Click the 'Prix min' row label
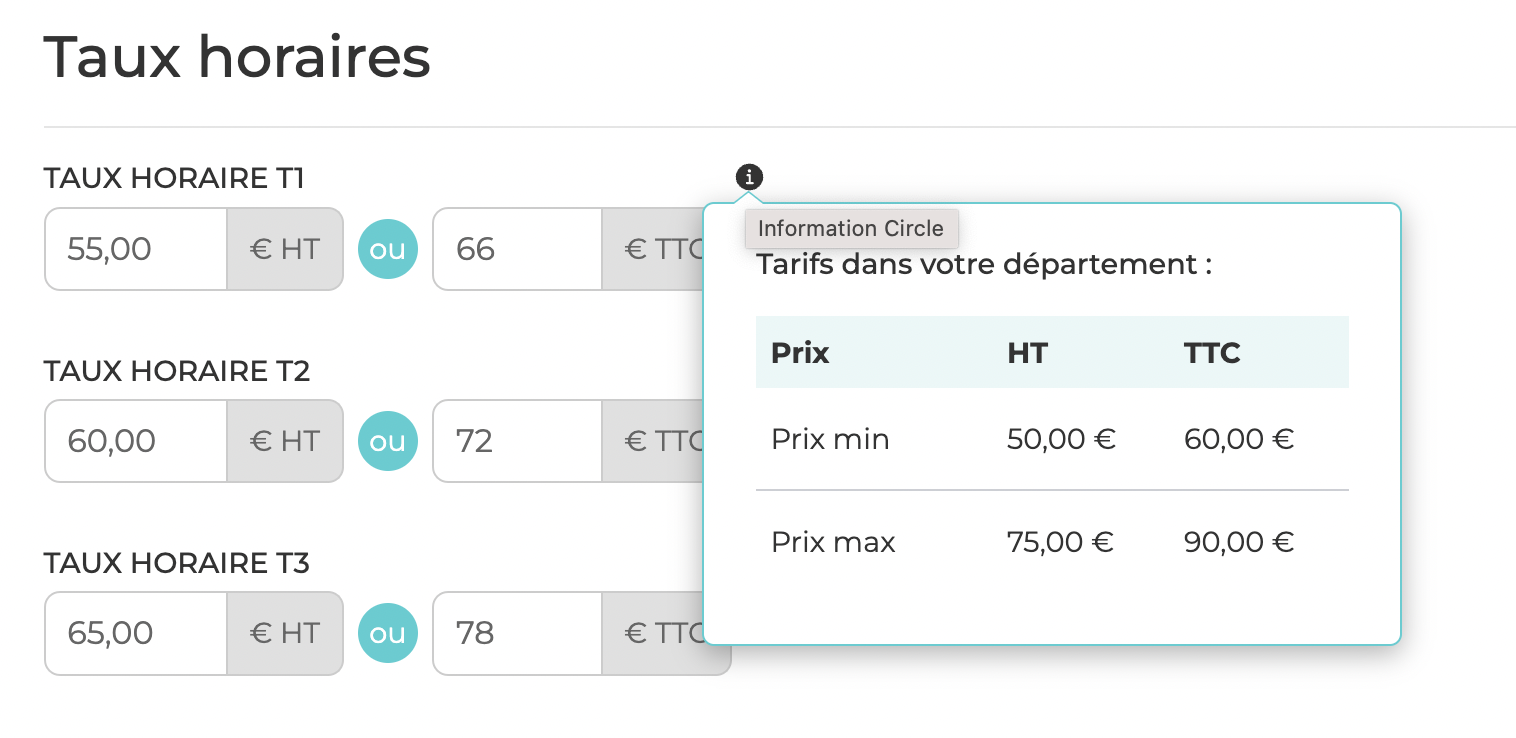Image resolution: width=1516 pixels, height=738 pixels. 830,439
